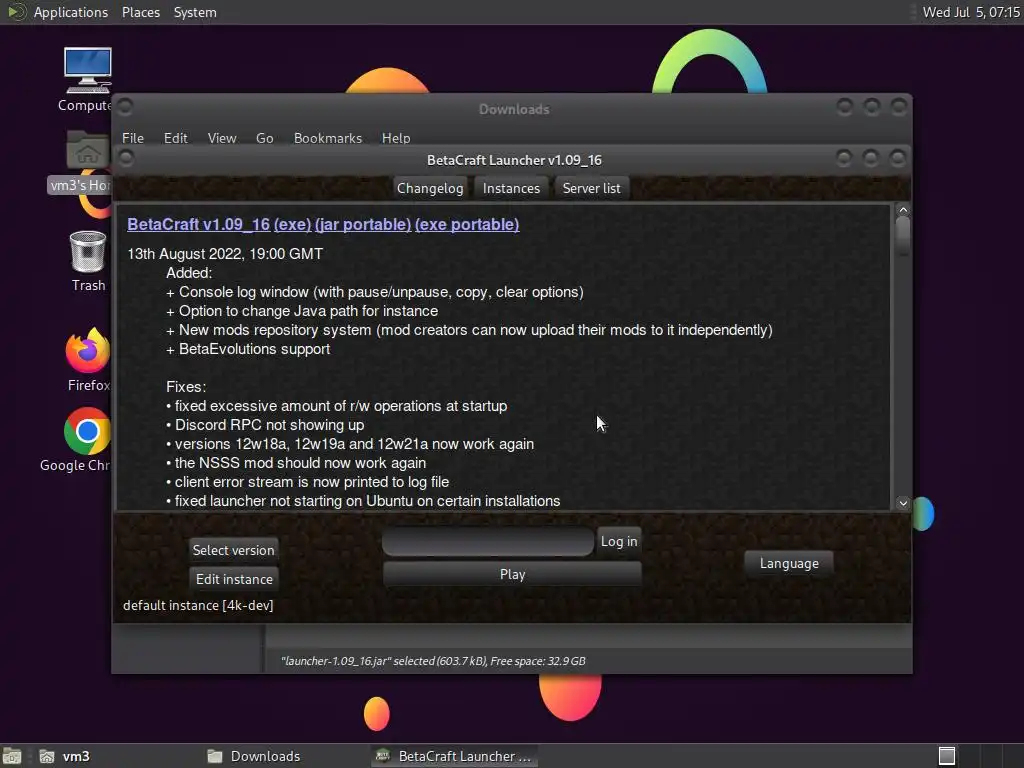
Task: Click the (exe) download link
Action: coord(293,224)
